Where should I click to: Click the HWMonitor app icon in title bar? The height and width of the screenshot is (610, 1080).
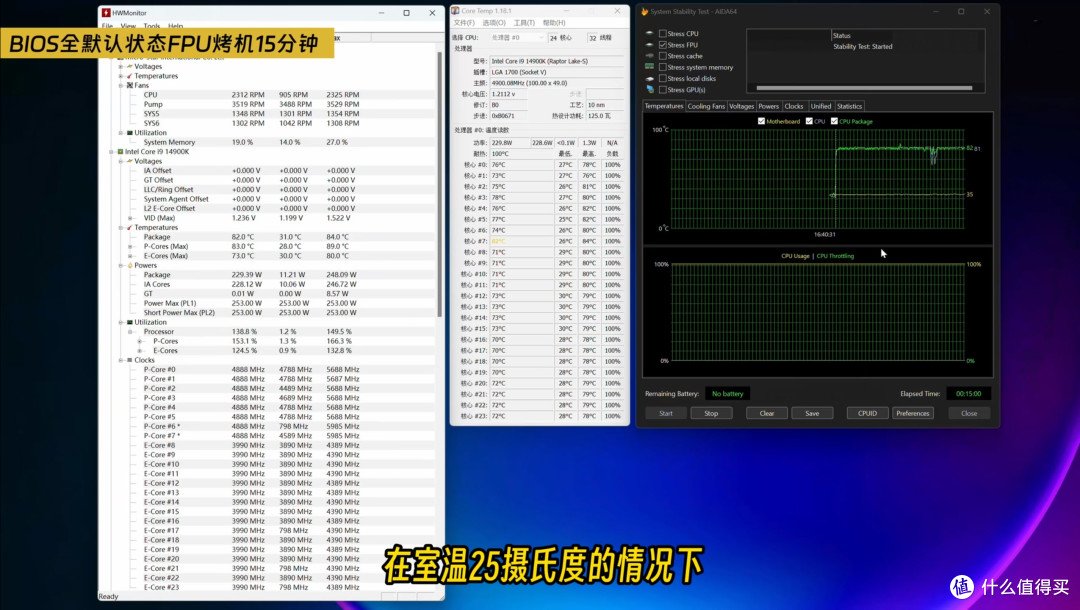click(106, 12)
